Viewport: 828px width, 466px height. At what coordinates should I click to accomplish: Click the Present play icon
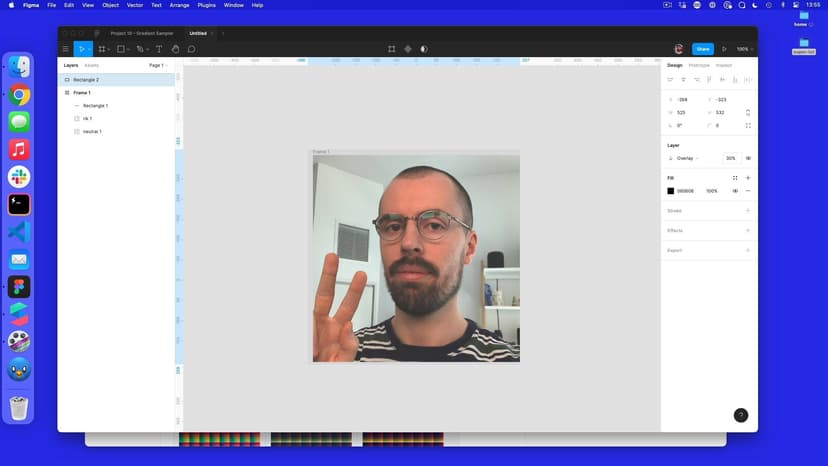[724, 49]
